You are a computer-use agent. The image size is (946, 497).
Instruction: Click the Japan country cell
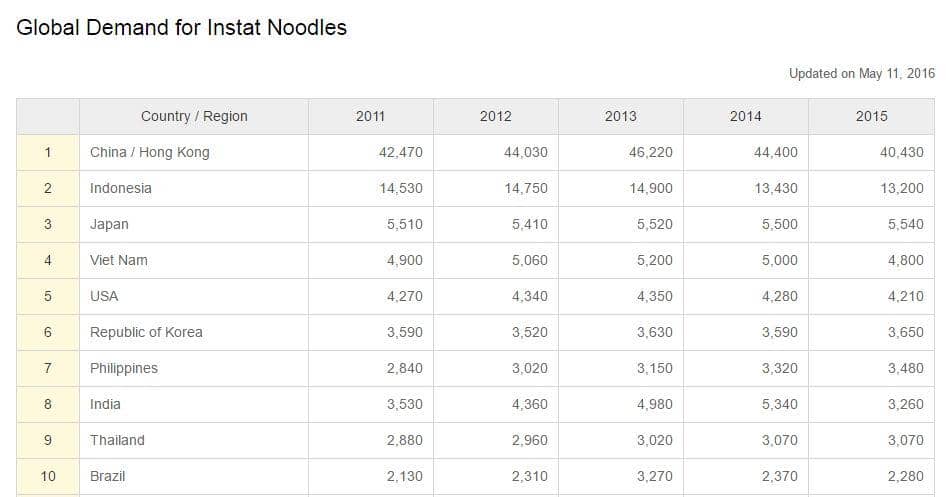[x=109, y=224]
